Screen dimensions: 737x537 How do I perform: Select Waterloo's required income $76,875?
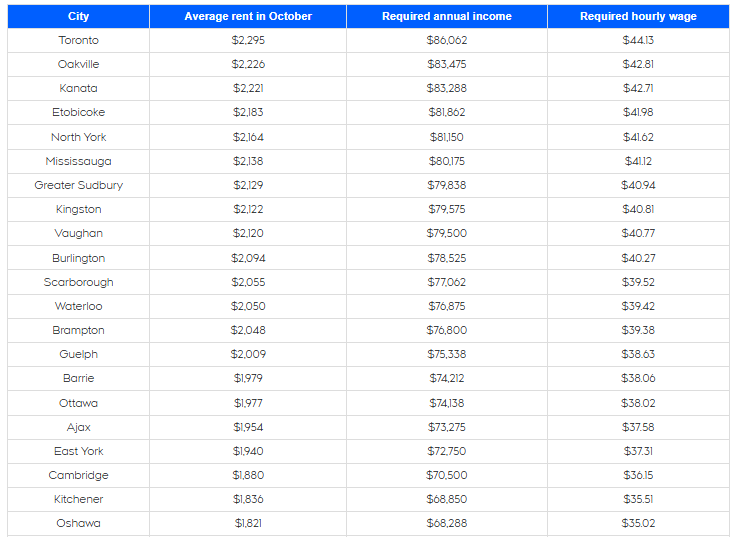(447, 306)
